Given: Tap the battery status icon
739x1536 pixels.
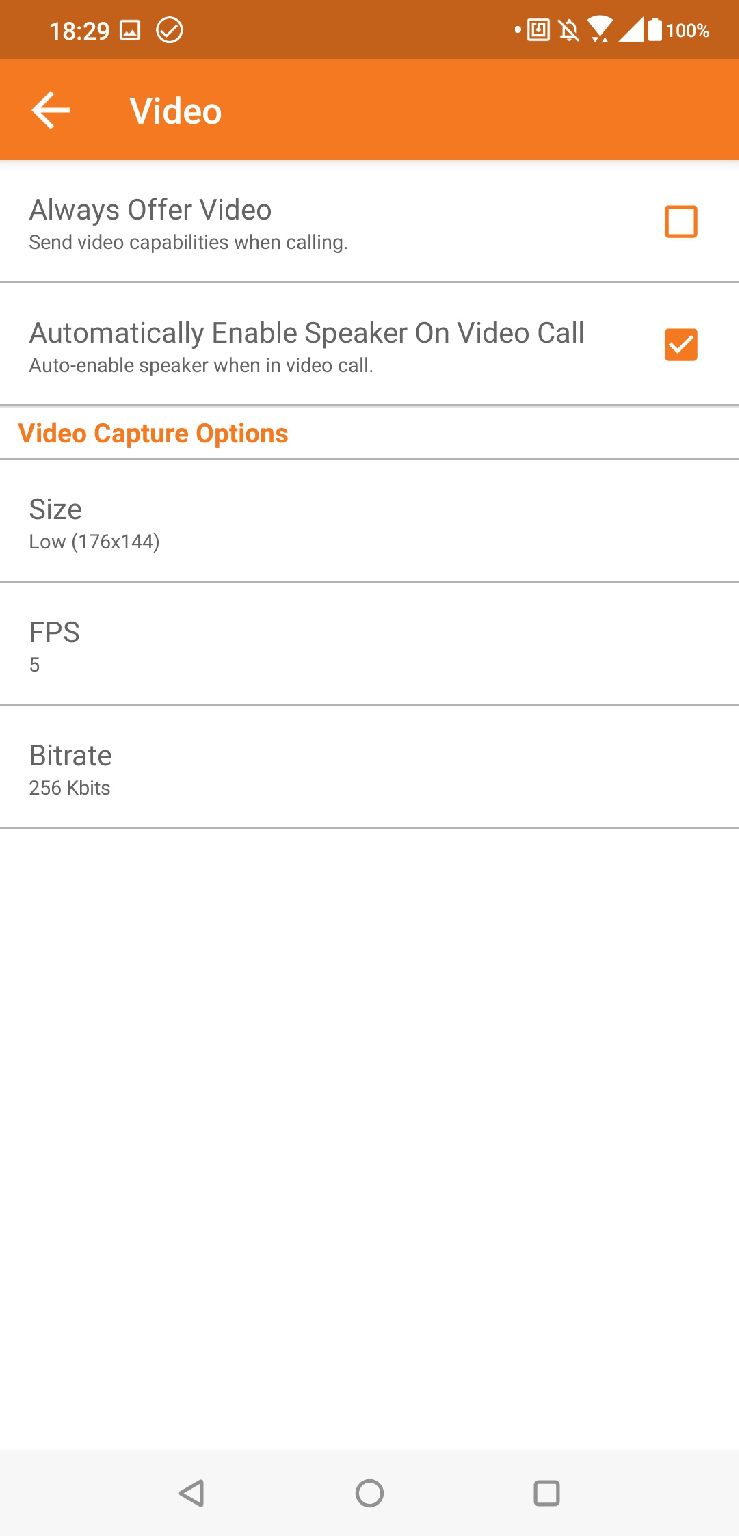Looking at the screenshot, I should click(x=655, y=31).
